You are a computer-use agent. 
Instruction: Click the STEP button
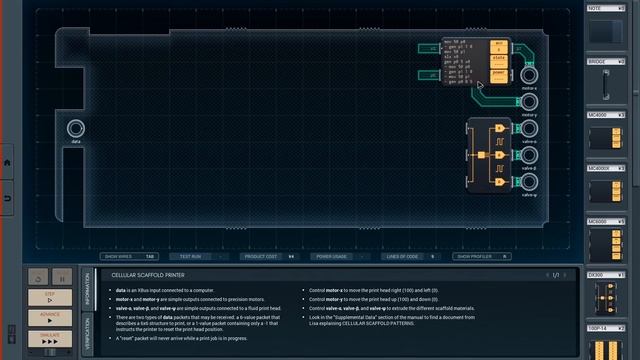pyautogui.click(x=50, y=297)
